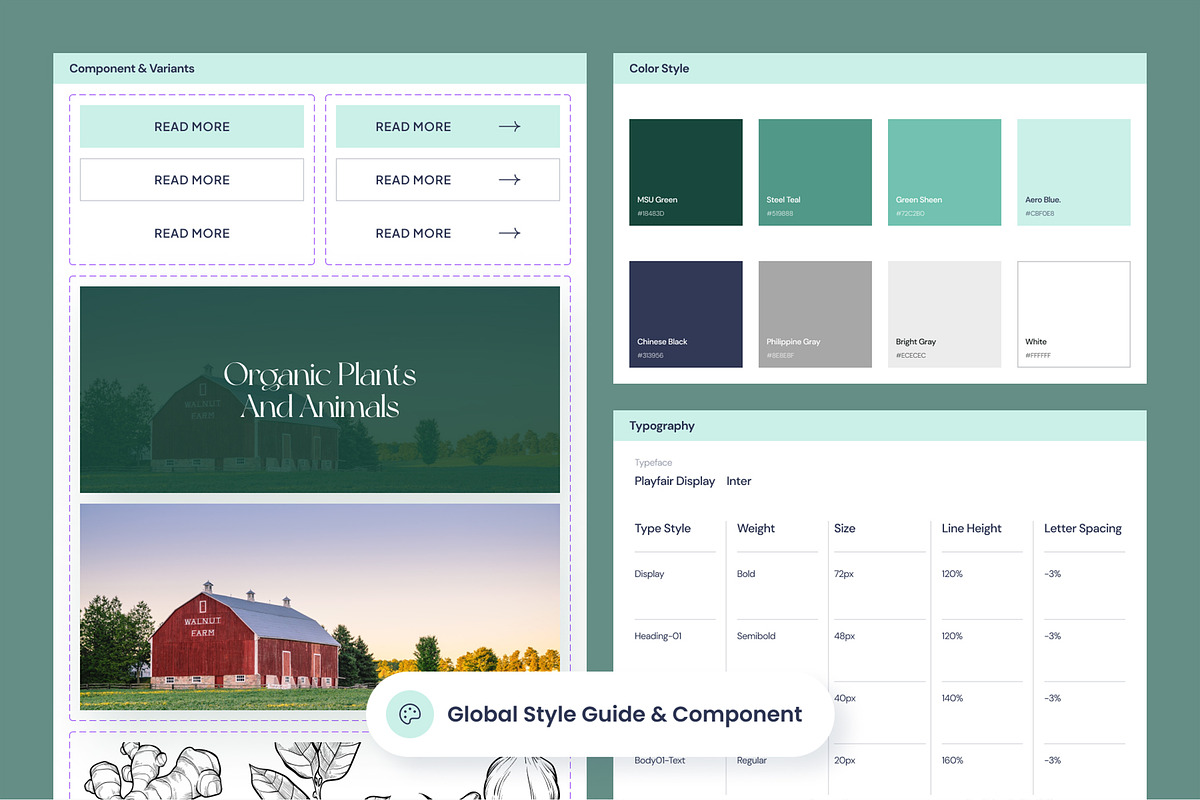
Task: Click the 140% line height cell
Action: [x=952, y=698]
